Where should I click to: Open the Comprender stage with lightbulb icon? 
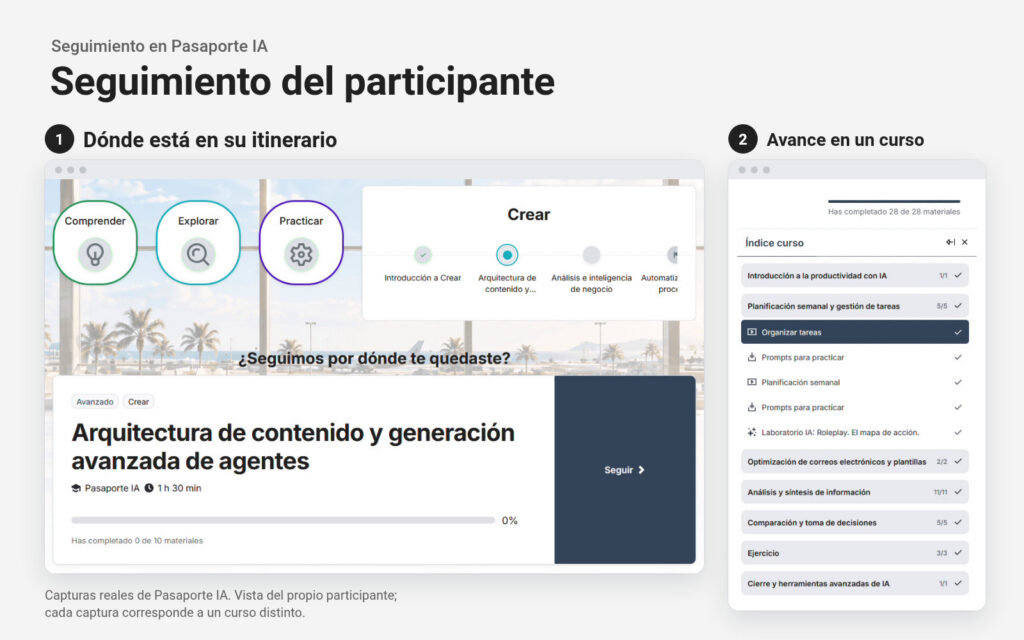coord(95,243)
